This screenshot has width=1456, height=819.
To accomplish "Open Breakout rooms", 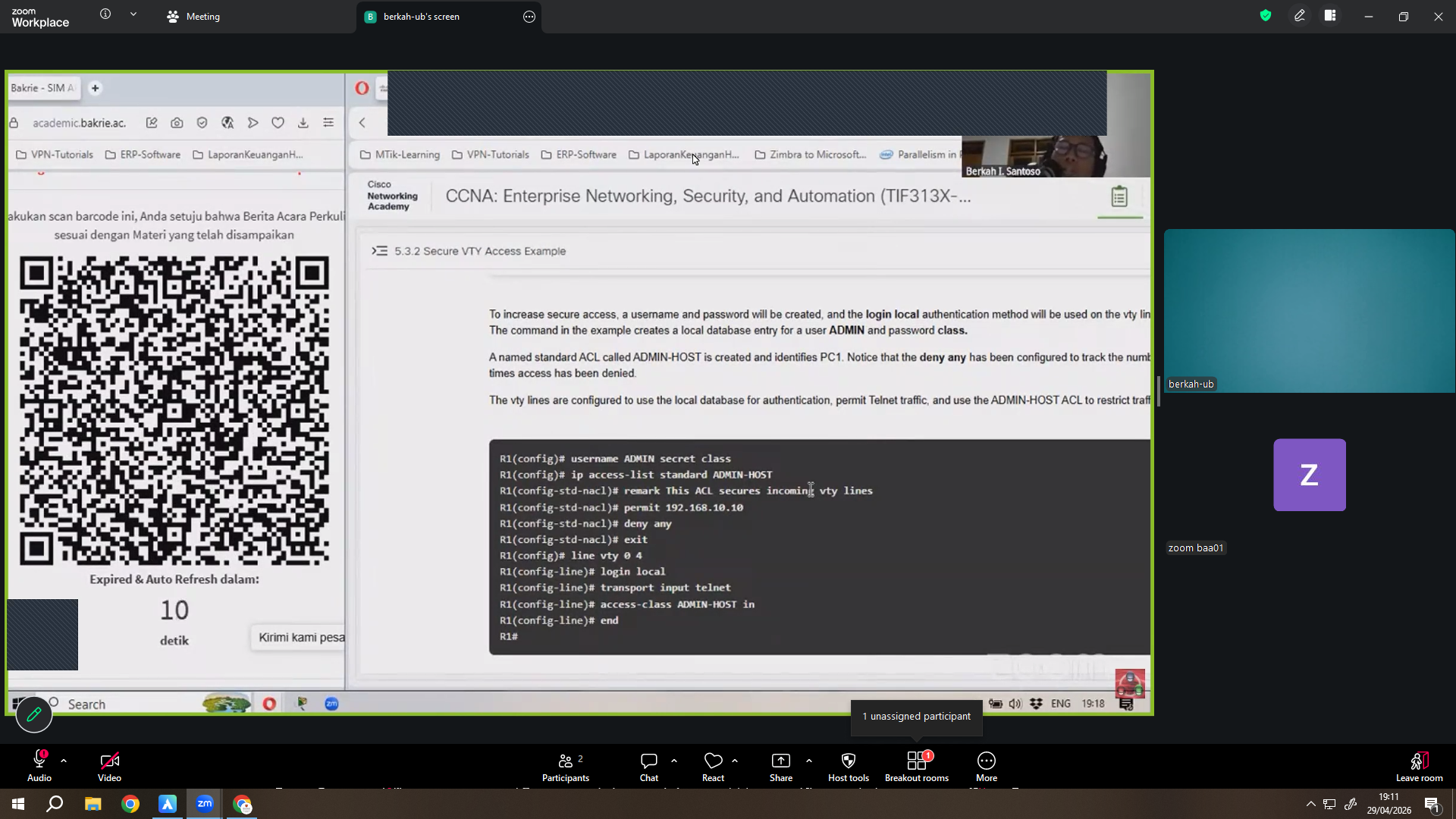I will pyautogui.click(x=917, y=767).
